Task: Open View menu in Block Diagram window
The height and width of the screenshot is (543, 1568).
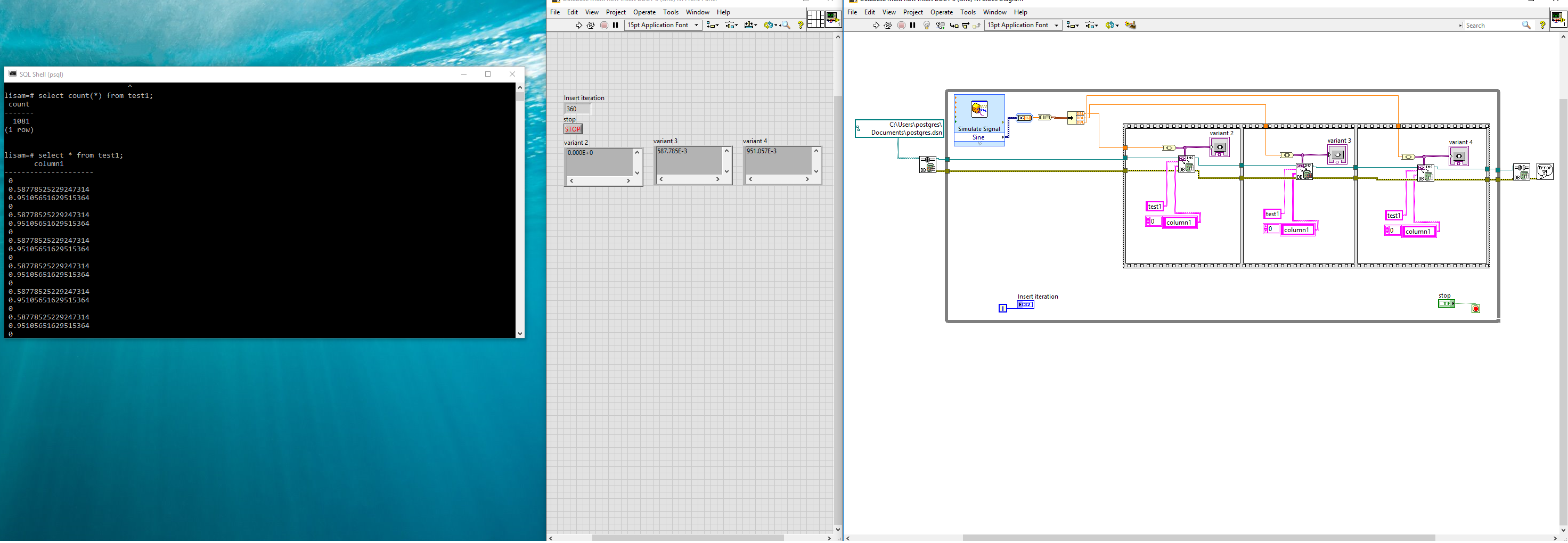Action: [889, 12]
